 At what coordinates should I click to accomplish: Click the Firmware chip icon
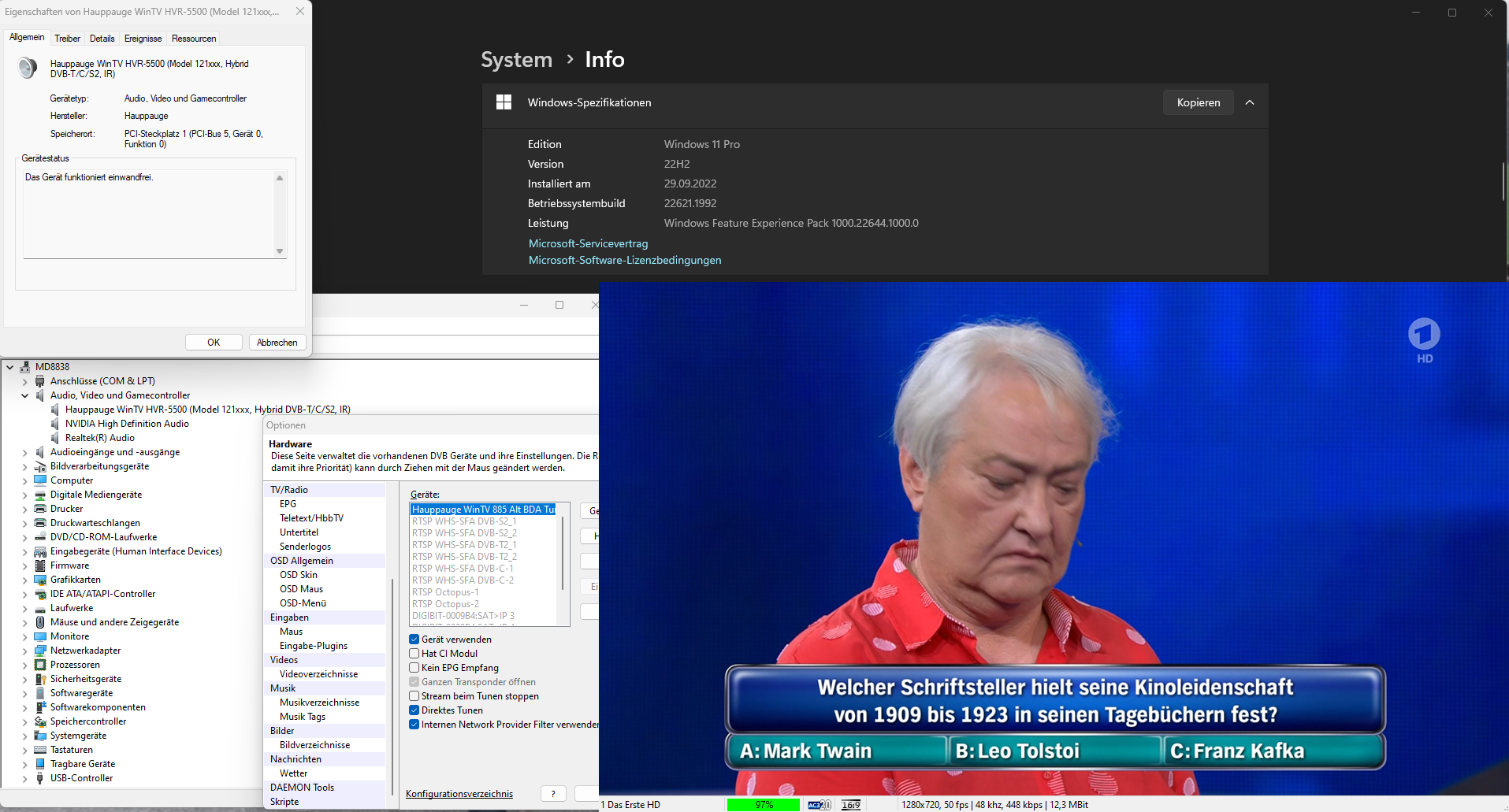[40, 565]
